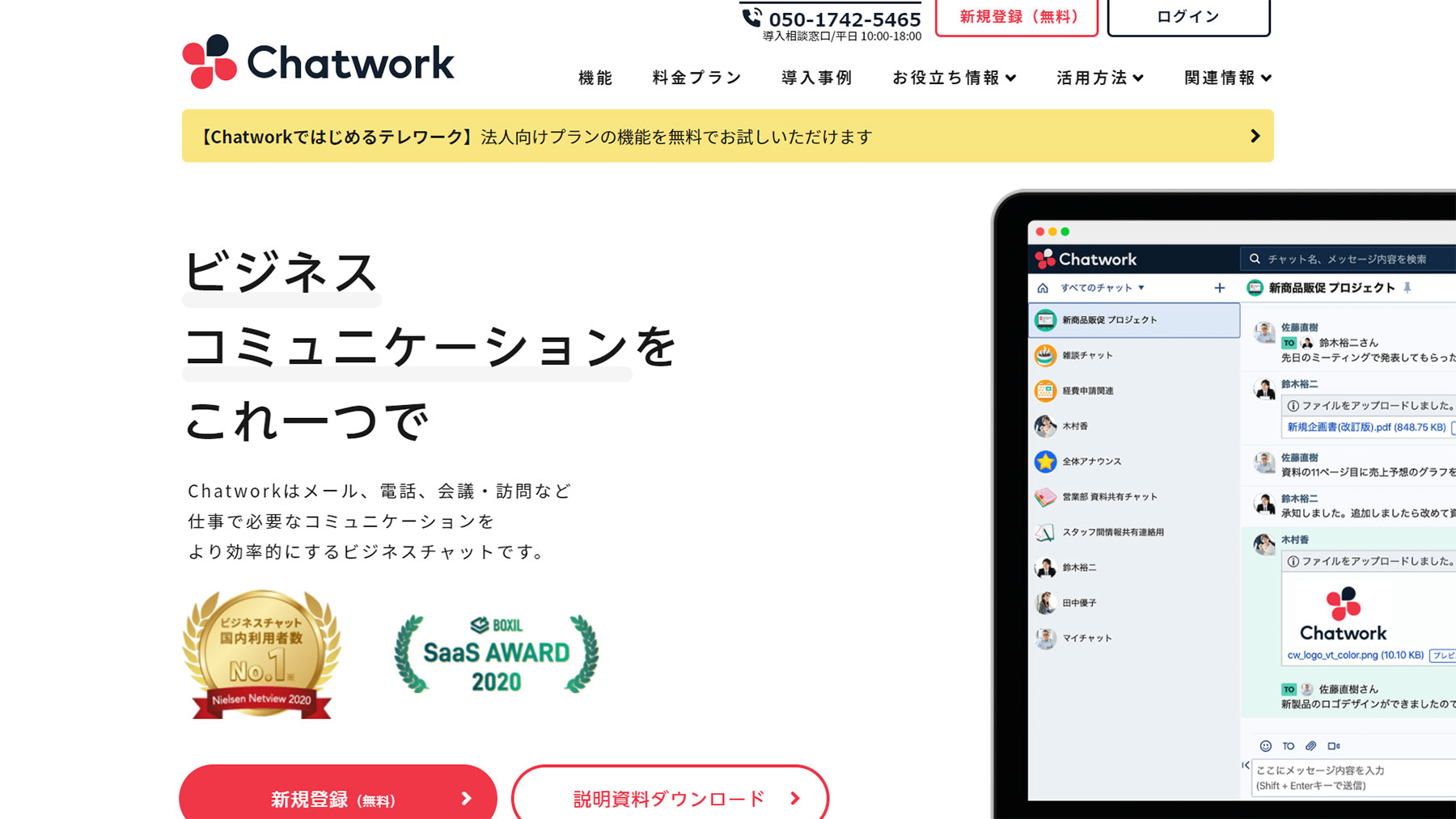Click the home icon in chat list header

[1043, 288]
